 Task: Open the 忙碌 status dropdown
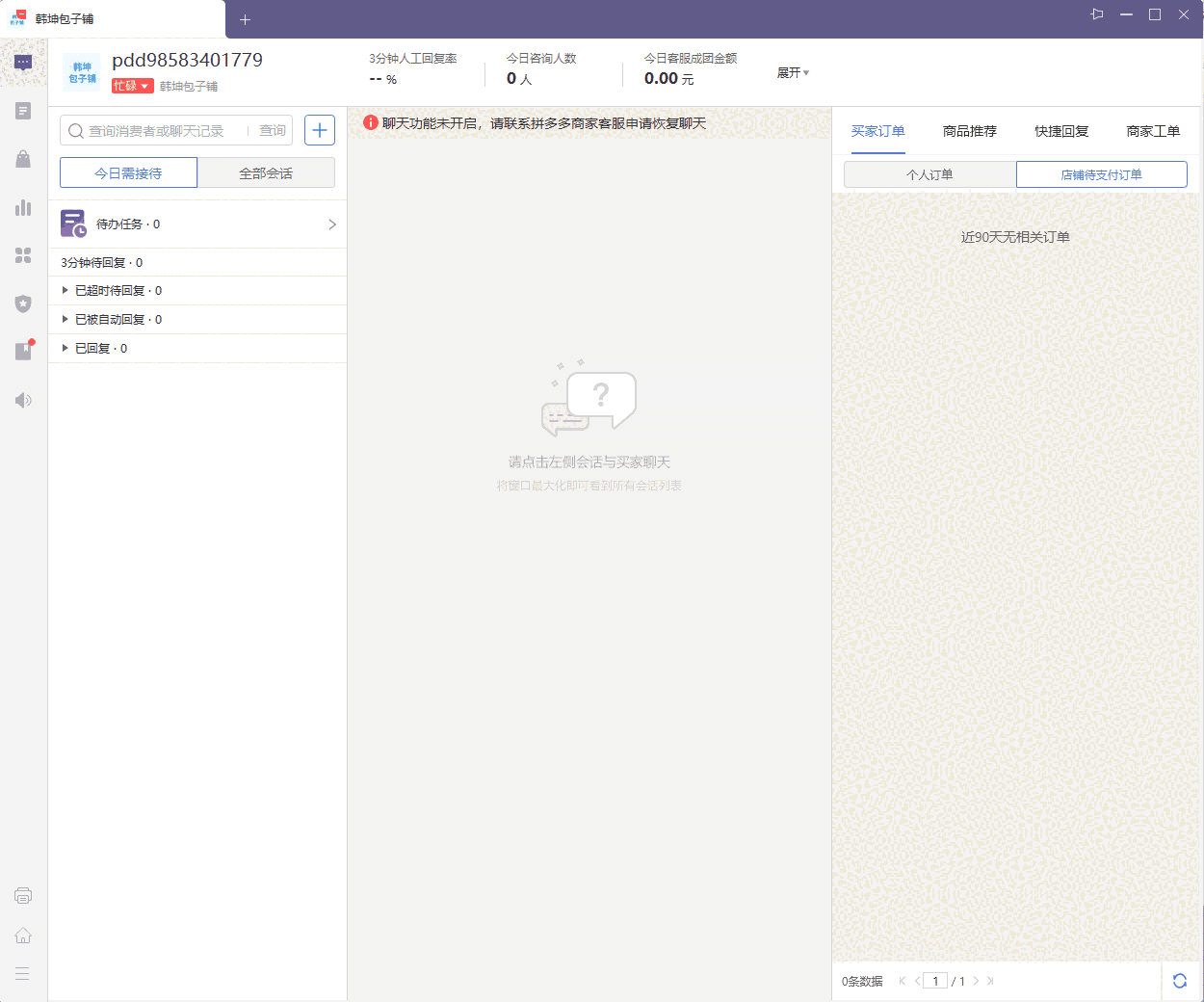click(x=132, y=86)
